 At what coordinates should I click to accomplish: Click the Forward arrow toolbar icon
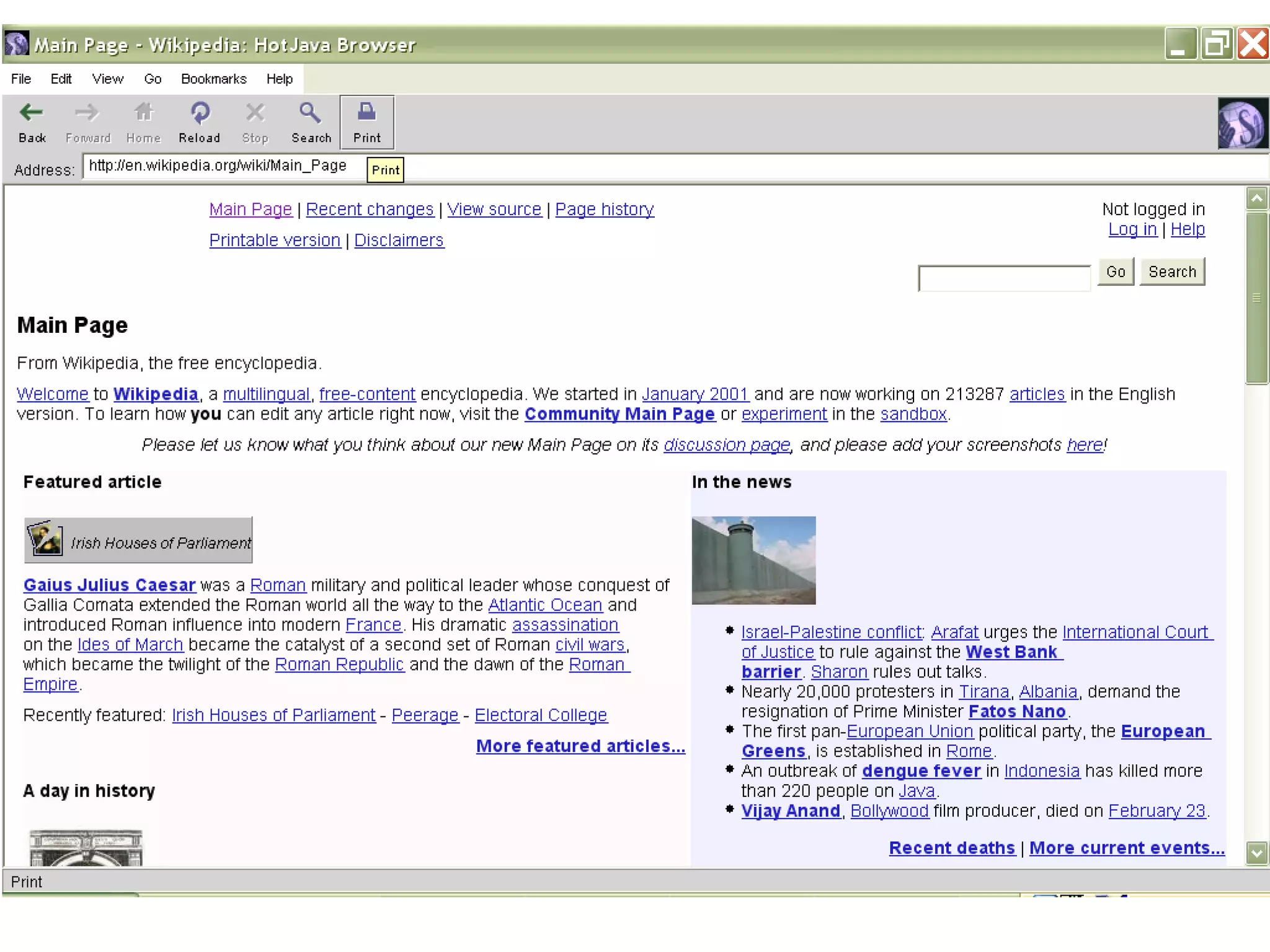(87, 113)
